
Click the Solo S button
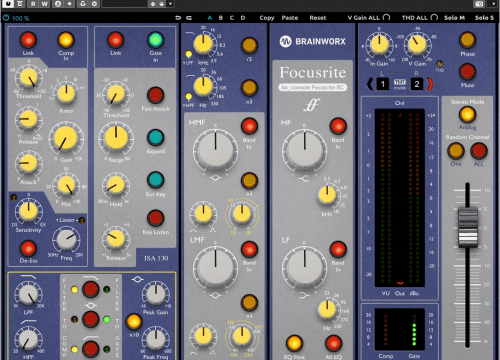click(484, 18)
